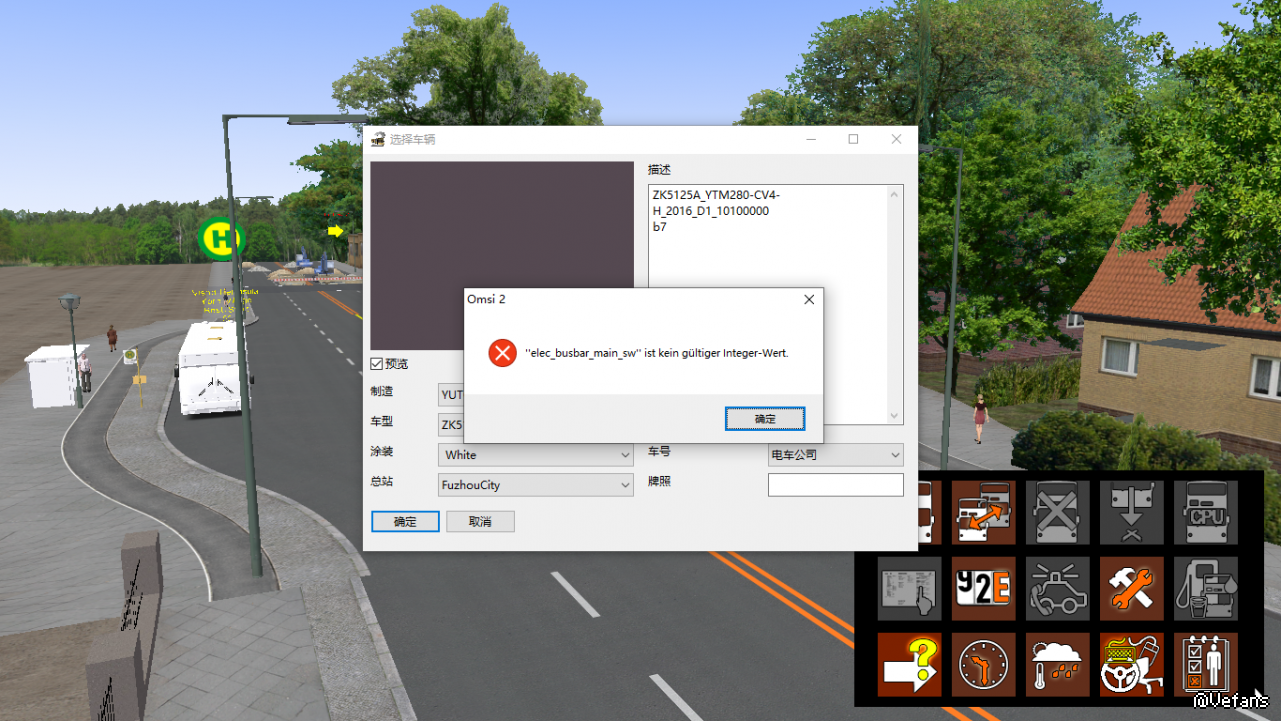Open the 制造 manufacturer dropdown
The image size is (1281, 721).
451,395
